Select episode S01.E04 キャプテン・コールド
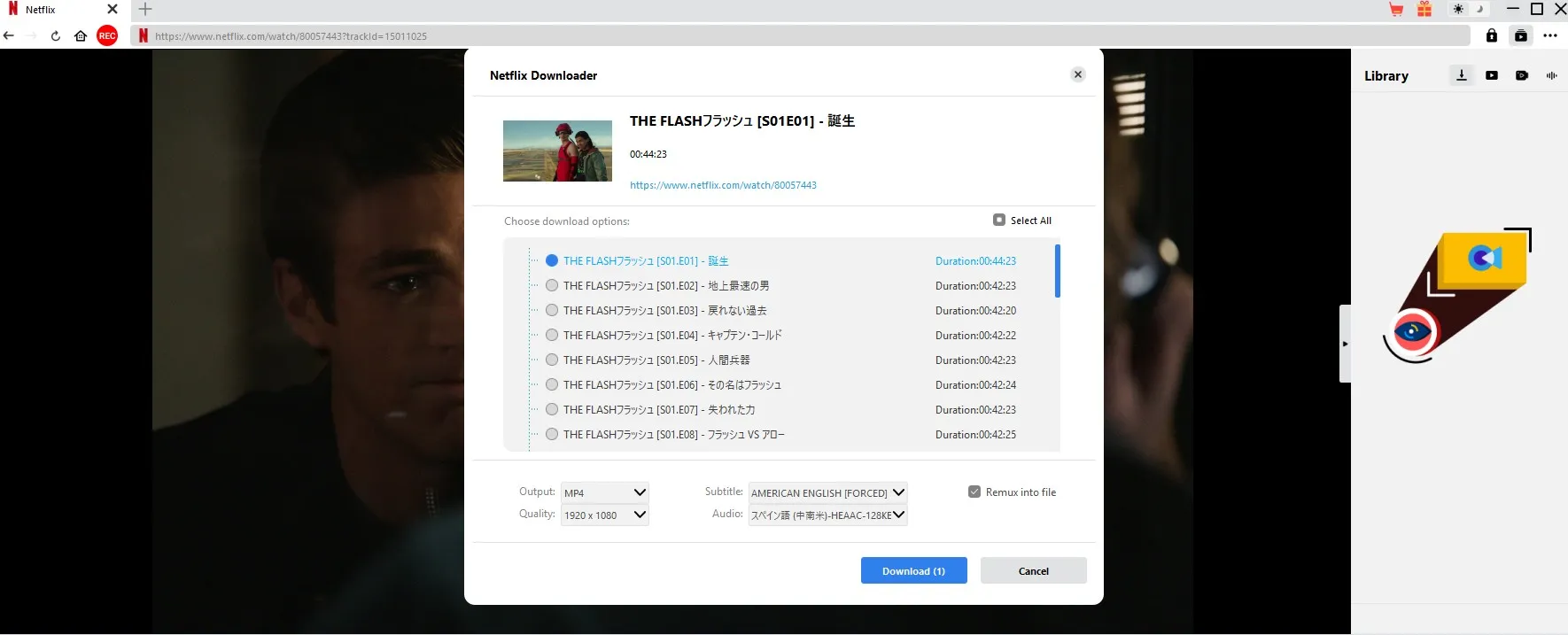 [552, 335]
